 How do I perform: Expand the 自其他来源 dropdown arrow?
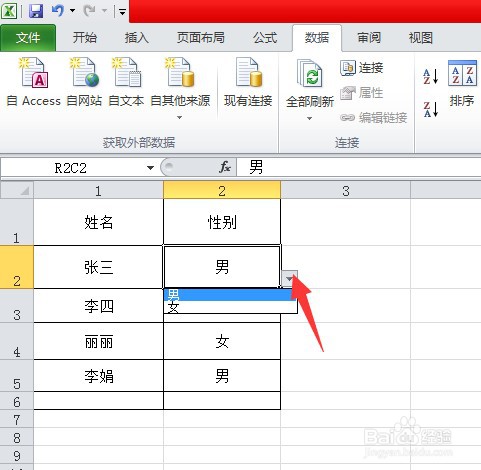[x=179, y=117]
